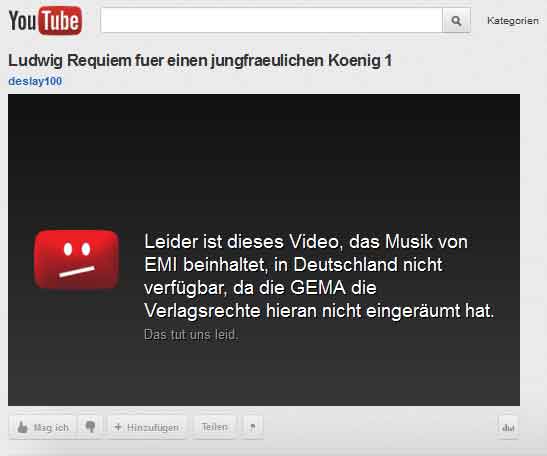Click the thumbs-down dislike button
Image resolution: width=547 pixels, height=456 pixels.
[90, 426]
